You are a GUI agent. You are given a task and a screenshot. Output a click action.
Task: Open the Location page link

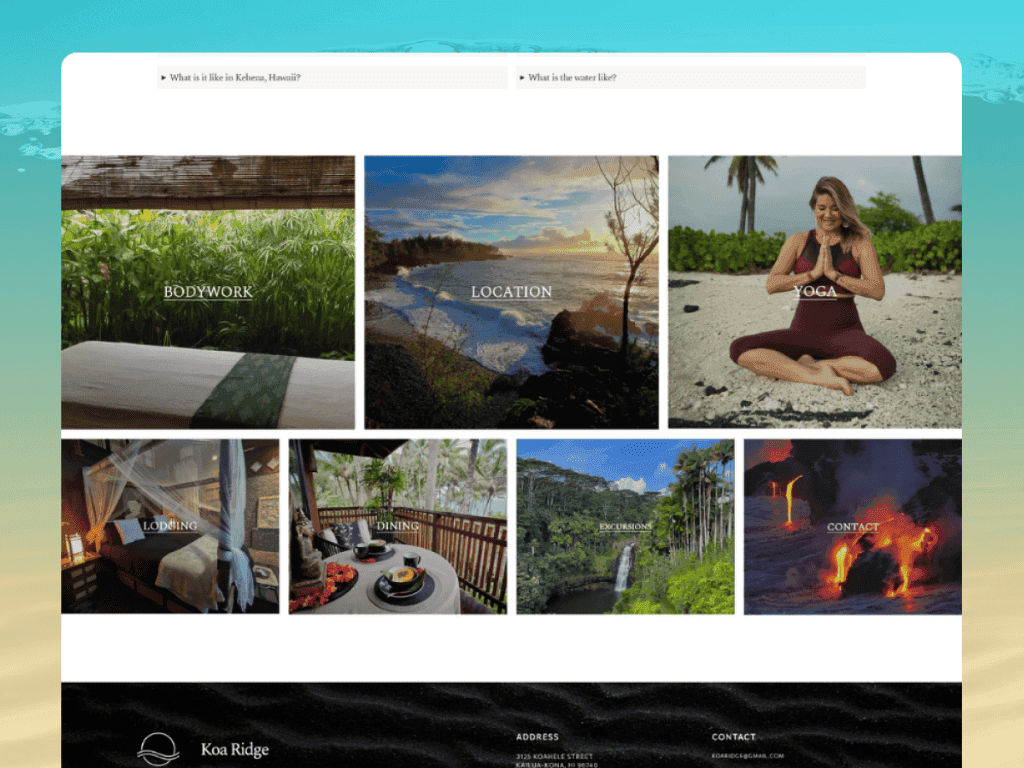click(511, 292)
